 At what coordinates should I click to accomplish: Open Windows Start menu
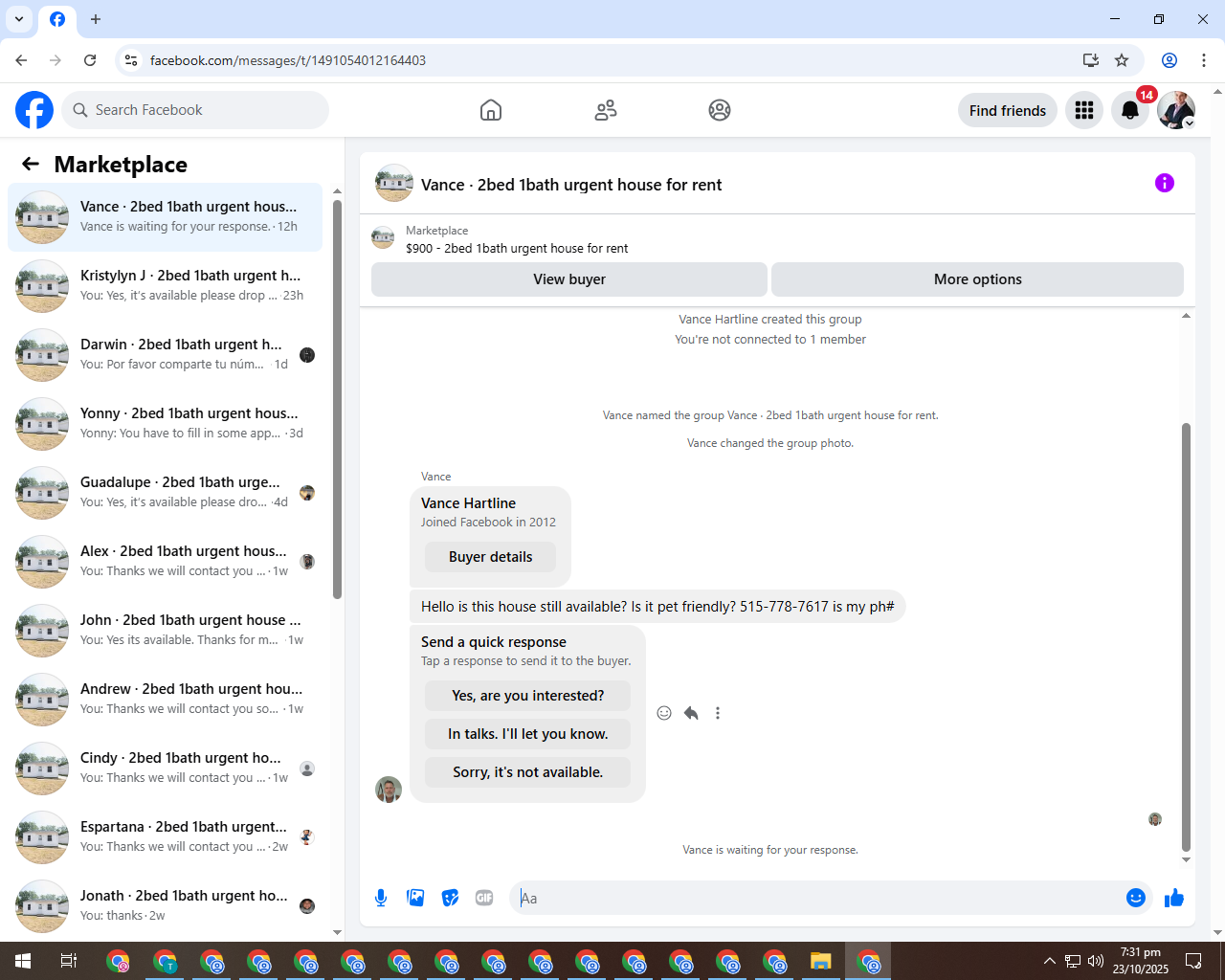[23, 961]
